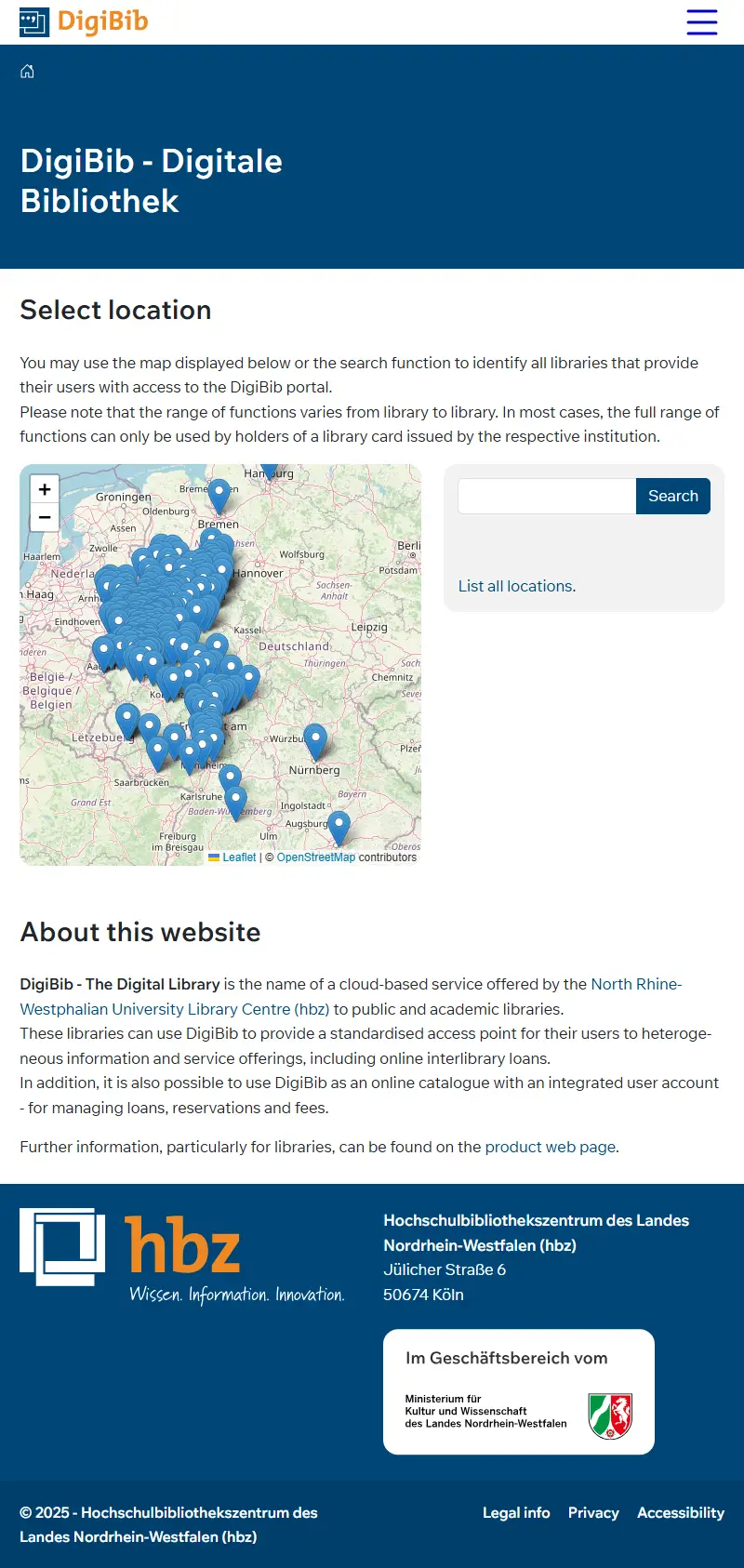Zoom in on the map
The image size is (744, 1568).
click(45, 489)
